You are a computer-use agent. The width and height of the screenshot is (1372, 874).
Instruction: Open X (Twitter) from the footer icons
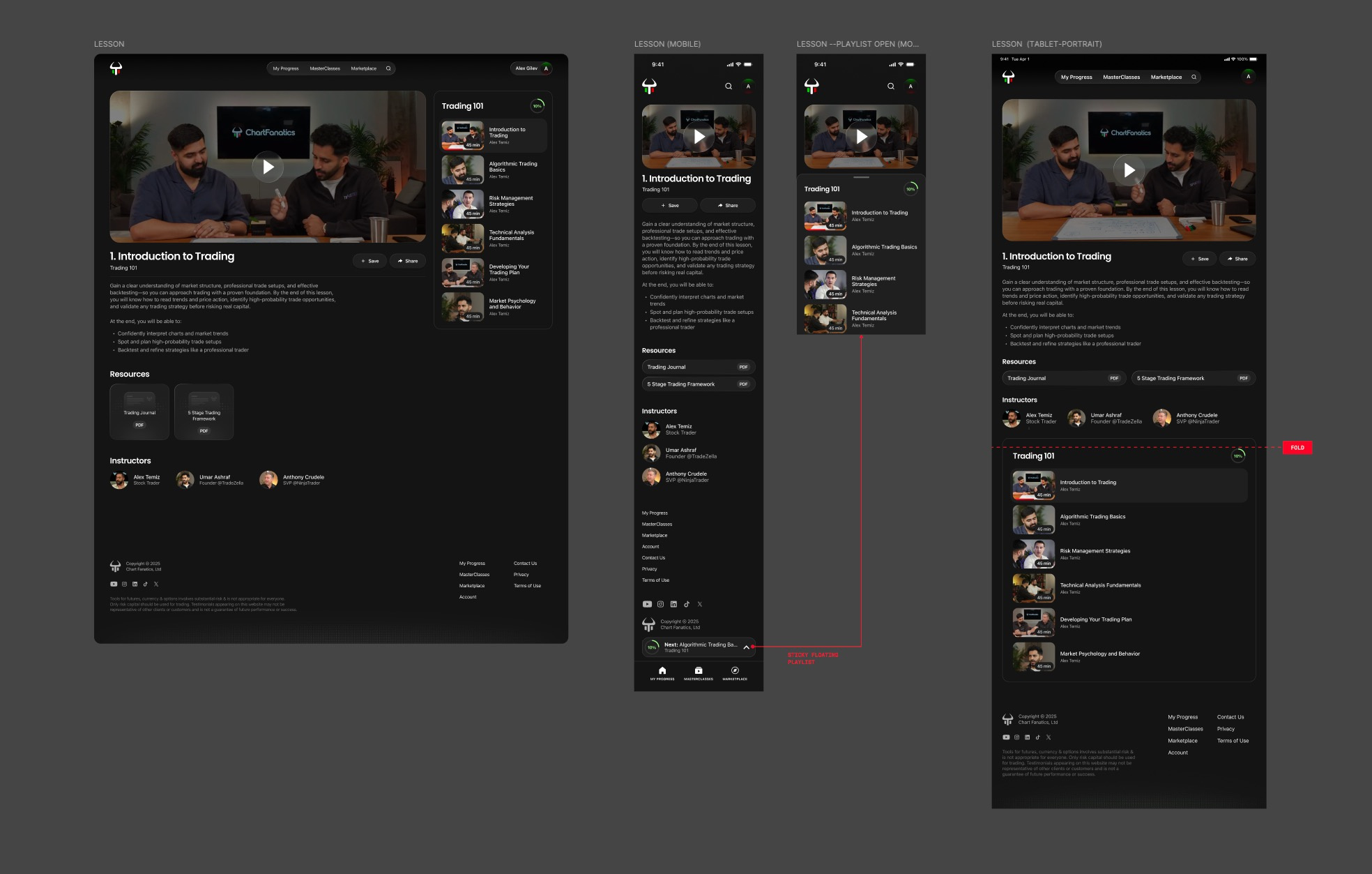pos(155,584)
